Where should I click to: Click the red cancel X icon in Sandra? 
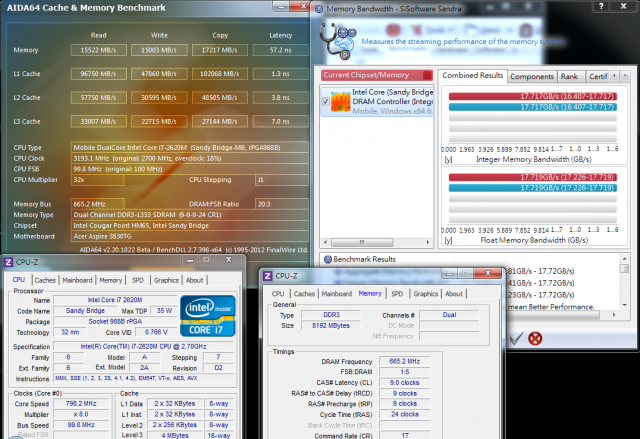click(x=535, y=338)
